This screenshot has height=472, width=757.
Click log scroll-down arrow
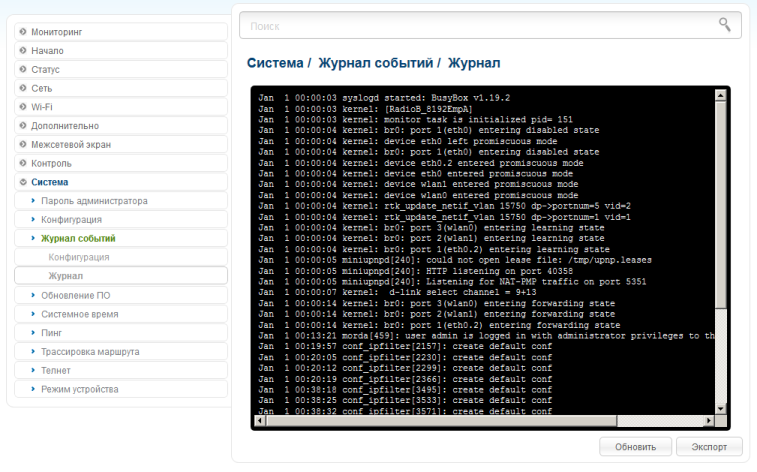pos(720,409)
